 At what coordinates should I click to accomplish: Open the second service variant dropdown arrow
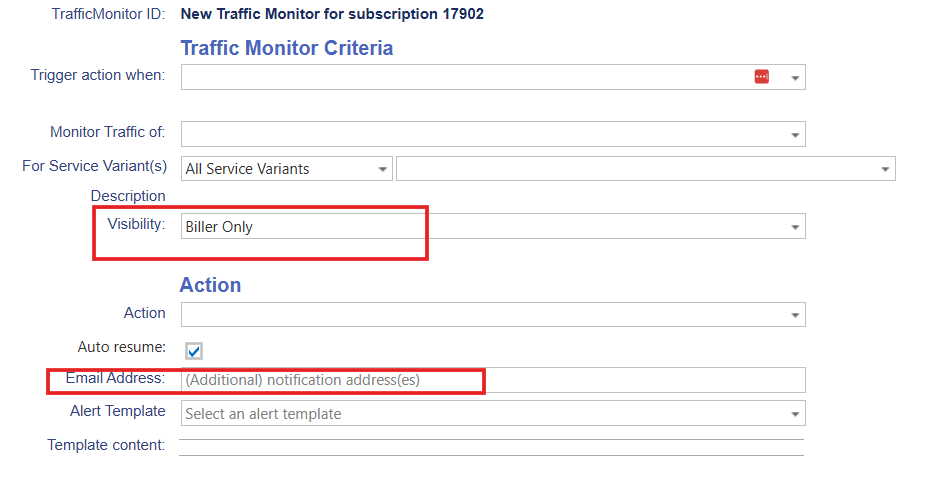pyautogui.click(x=885, y=170)
